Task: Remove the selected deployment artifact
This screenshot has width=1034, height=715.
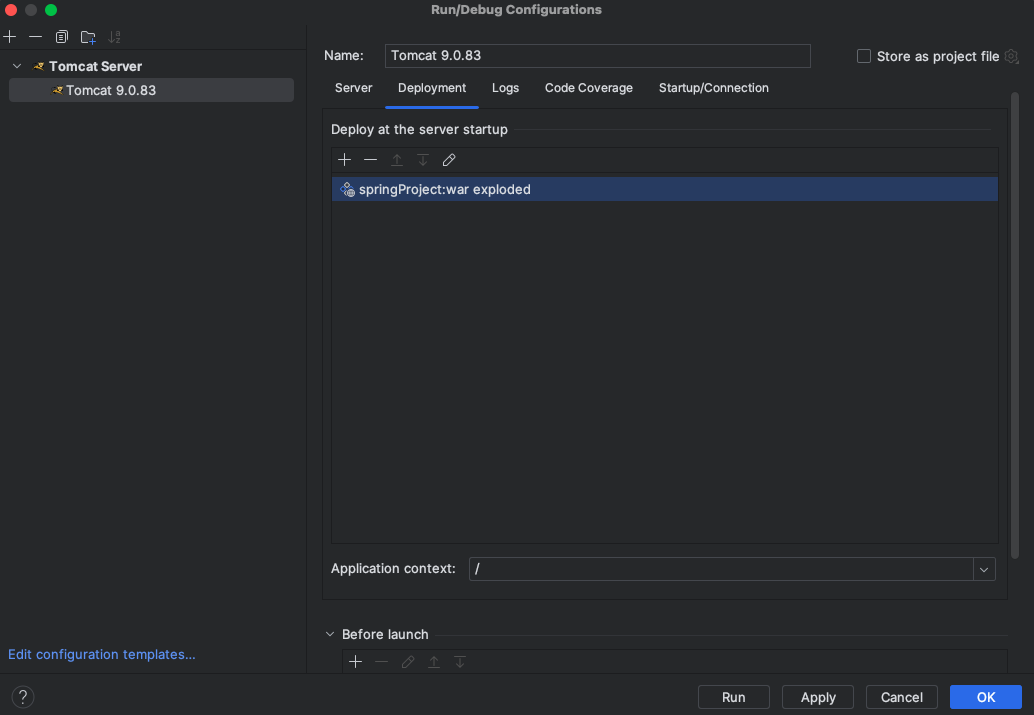Action: coord(371,160)
